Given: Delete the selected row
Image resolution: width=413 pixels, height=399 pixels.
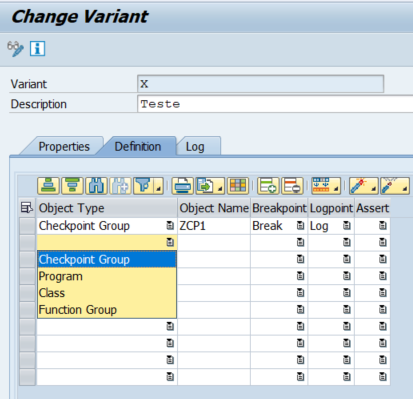Looking at the screenshot, I should (292, 186).
